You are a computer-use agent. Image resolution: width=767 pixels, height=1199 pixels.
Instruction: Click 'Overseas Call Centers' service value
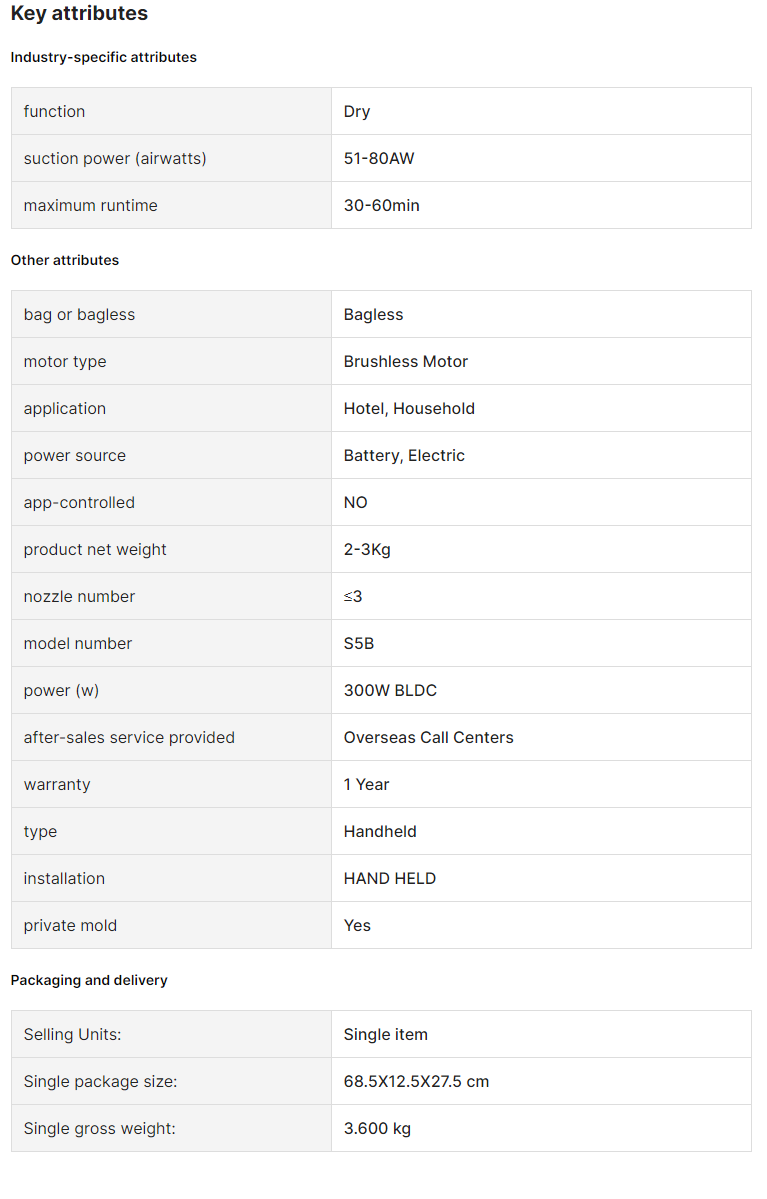coord(428,738)
